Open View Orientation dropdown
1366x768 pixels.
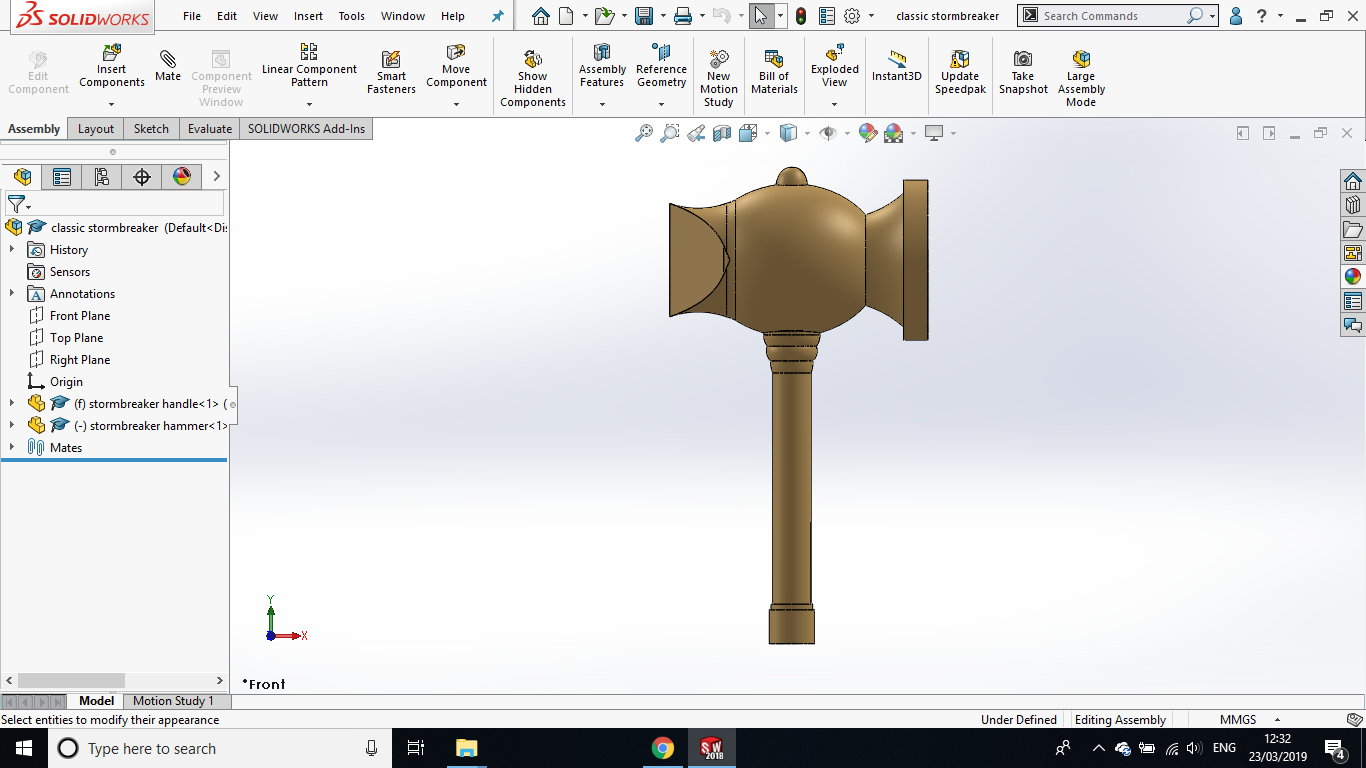pyautogui.click(x=767, y=133)
